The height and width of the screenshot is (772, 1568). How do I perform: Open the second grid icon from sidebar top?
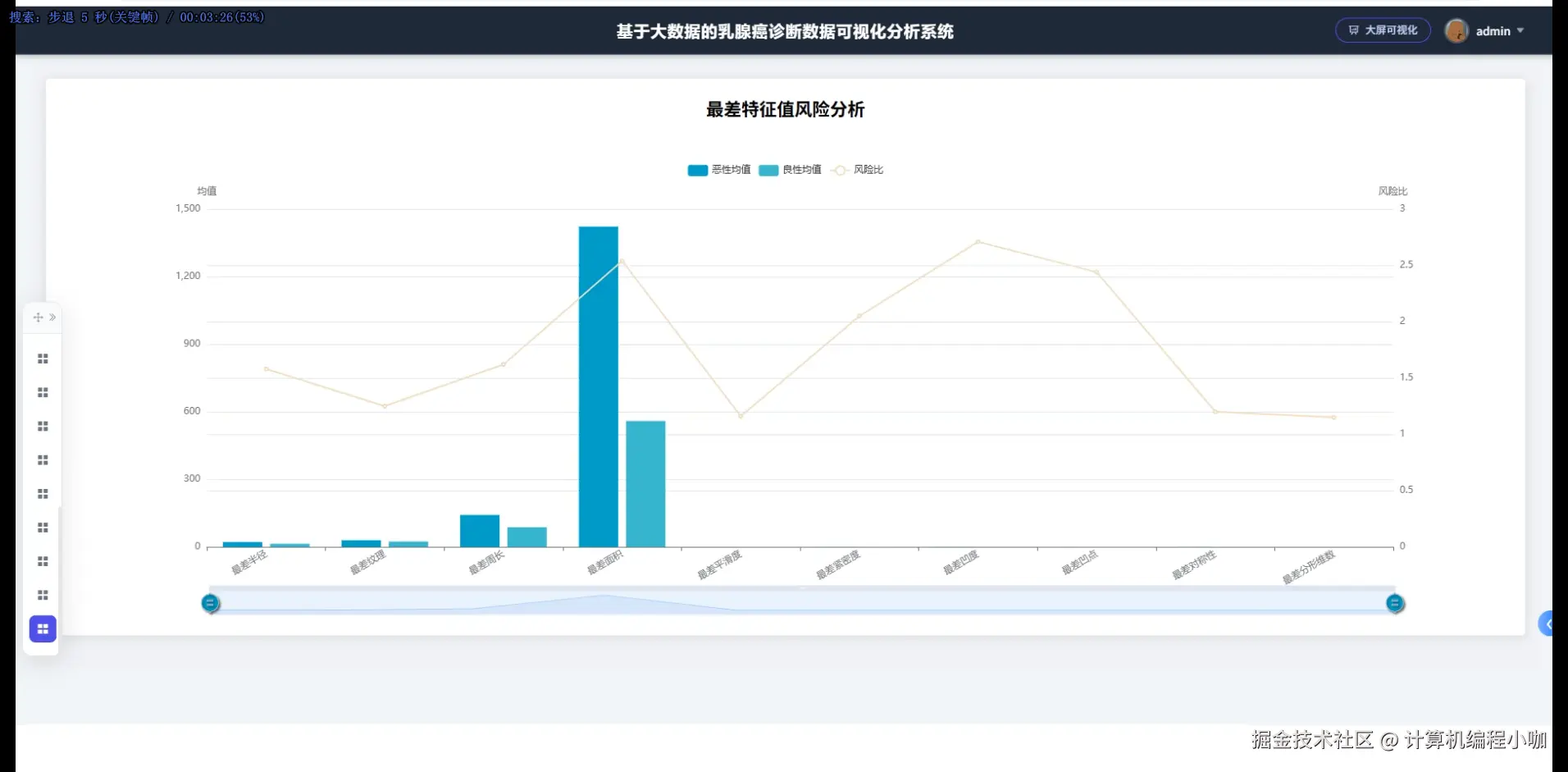tap(43, 392)
